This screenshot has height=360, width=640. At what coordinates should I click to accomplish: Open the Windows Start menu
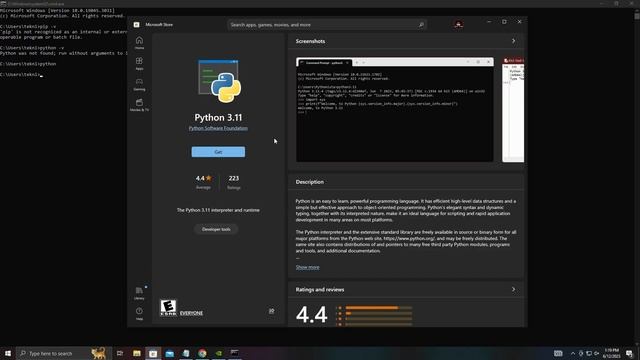[x=8, y=353]
